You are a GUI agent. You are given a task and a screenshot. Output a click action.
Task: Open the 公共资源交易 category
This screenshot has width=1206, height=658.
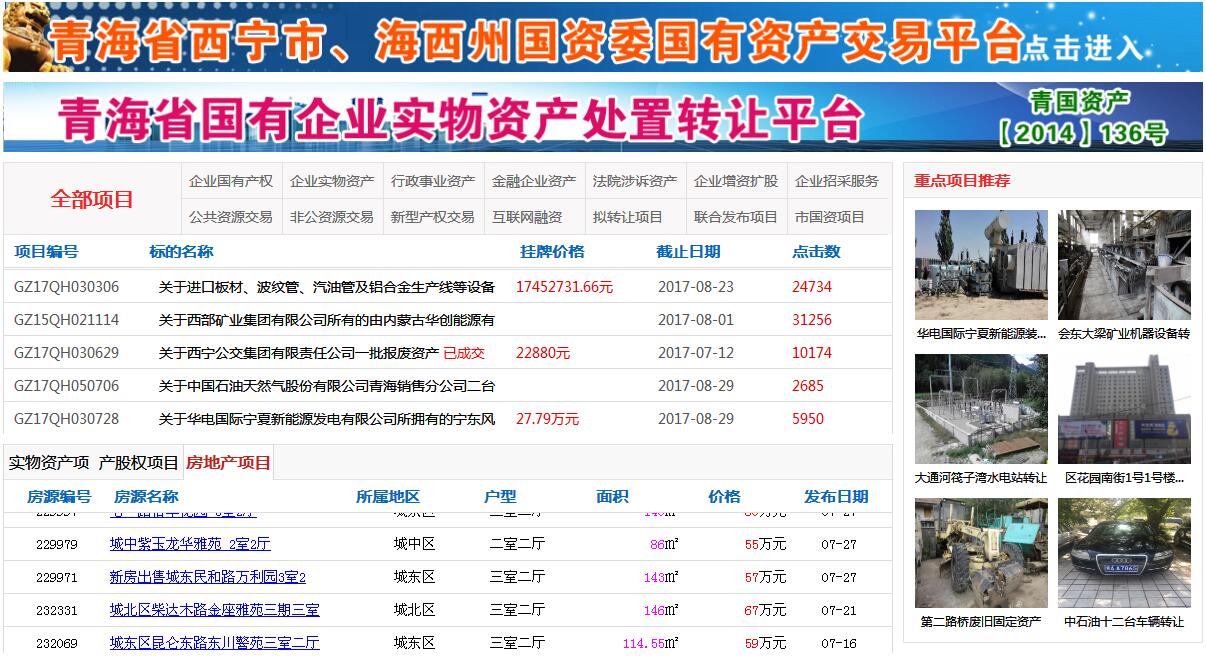click(x=231, y=217)
